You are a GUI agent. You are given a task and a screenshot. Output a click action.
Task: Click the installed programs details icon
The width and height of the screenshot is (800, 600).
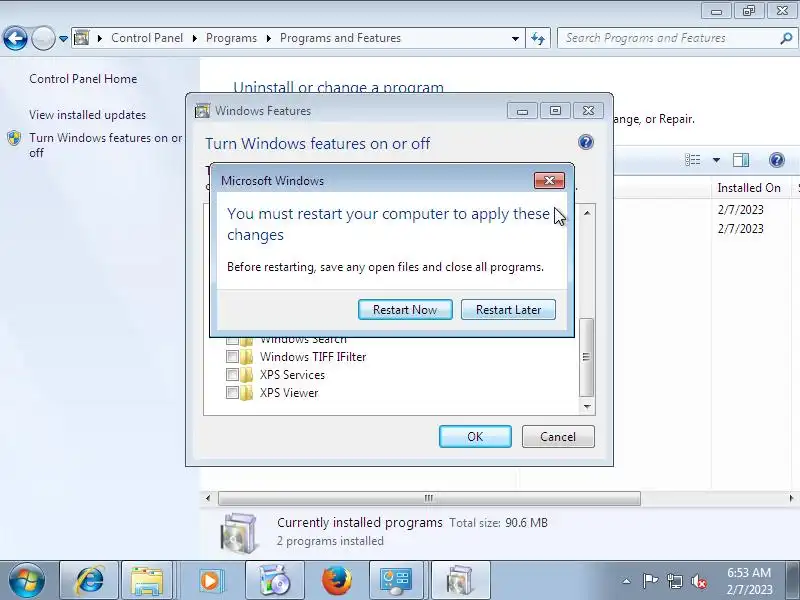click(x=239, y=533)
